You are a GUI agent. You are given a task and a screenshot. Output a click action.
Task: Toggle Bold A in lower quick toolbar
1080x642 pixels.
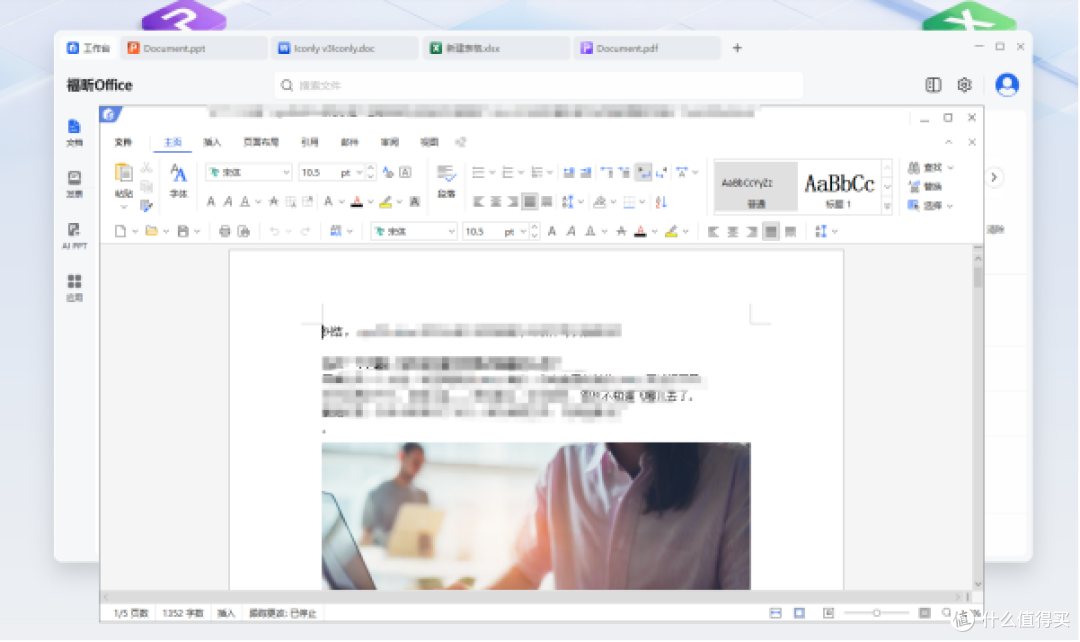pyautogui.click(x=552, y=231)
